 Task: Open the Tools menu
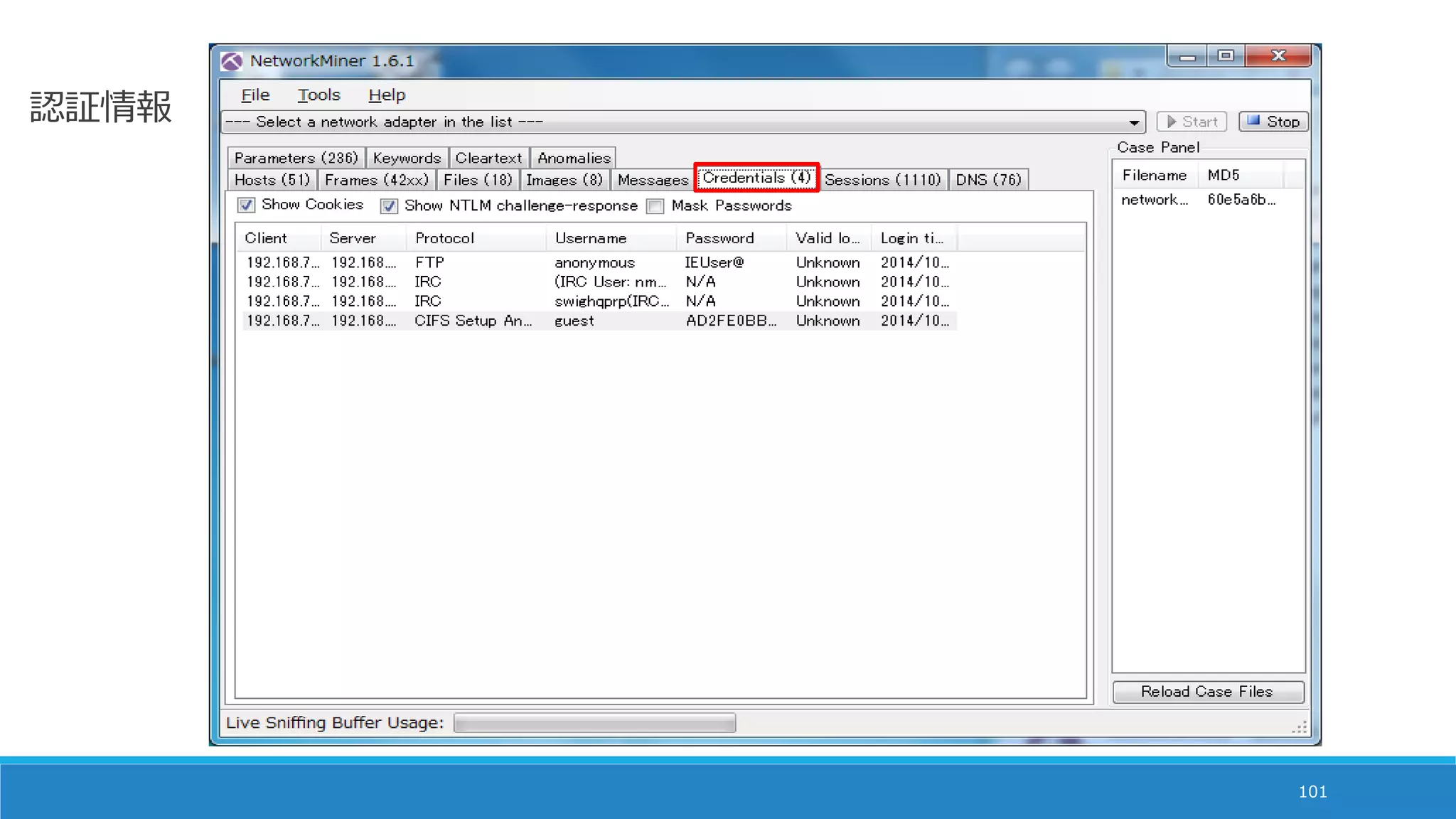click(318, 95)
